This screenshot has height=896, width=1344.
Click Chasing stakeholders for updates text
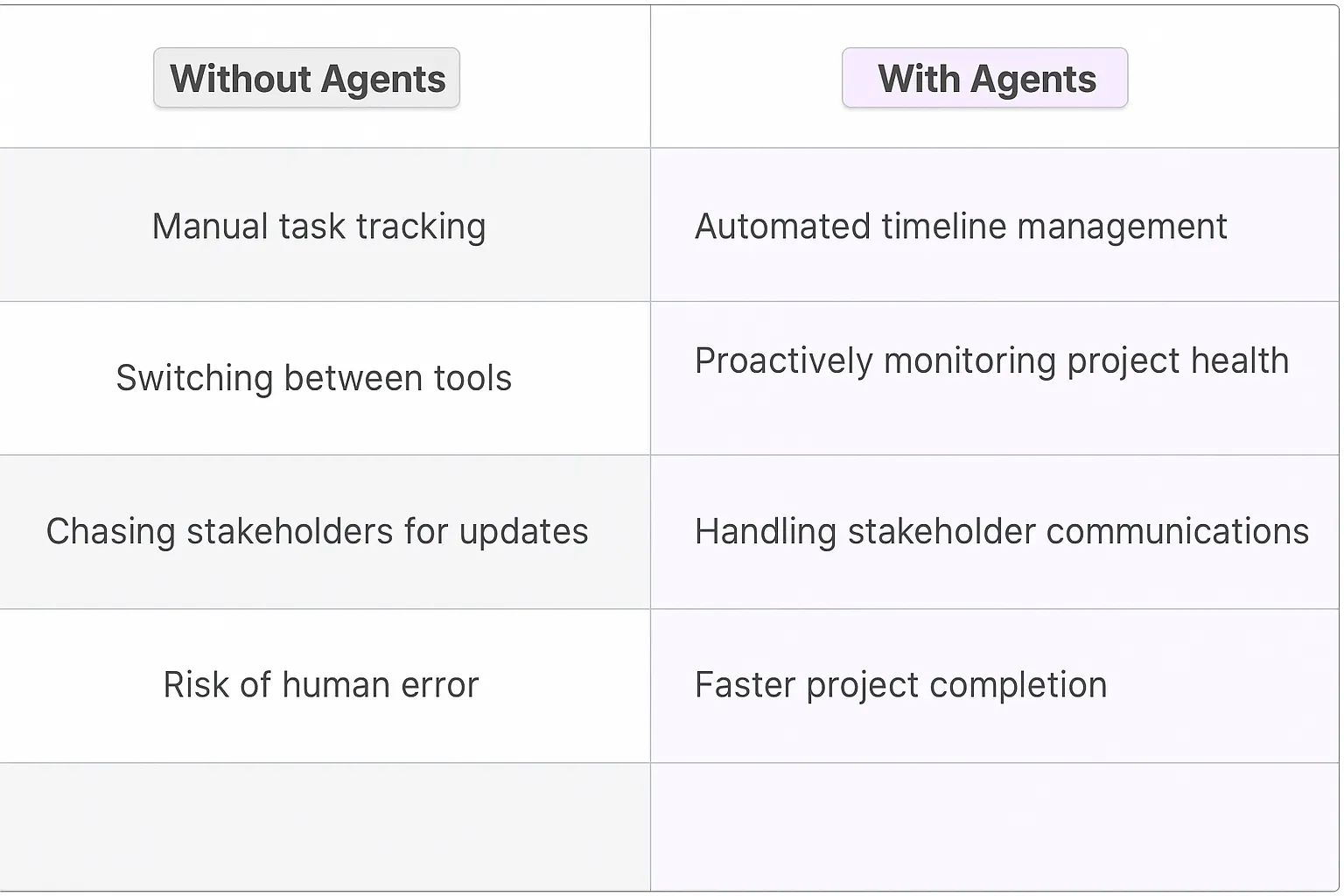coord(317,532)
